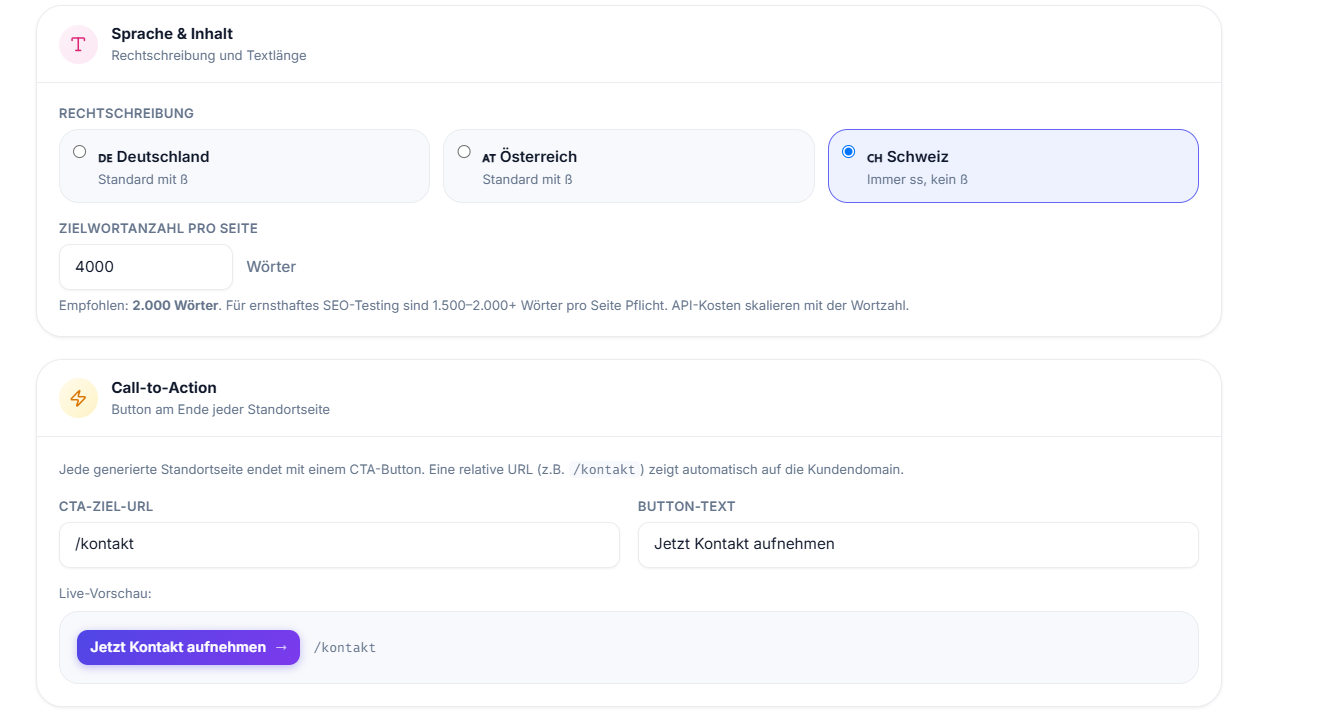Focus the CTA-Ziel-URL field
Screen dimensions: 1329x716
click(339, 544)
